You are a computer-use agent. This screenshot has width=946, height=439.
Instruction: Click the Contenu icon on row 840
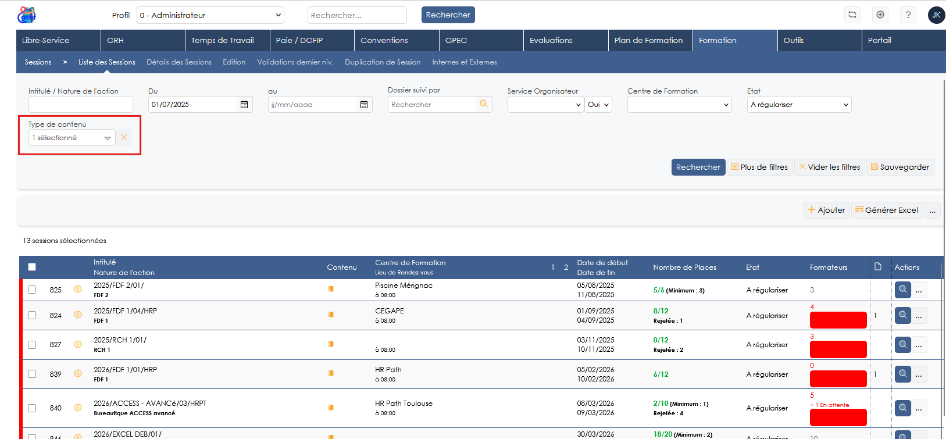330,407
